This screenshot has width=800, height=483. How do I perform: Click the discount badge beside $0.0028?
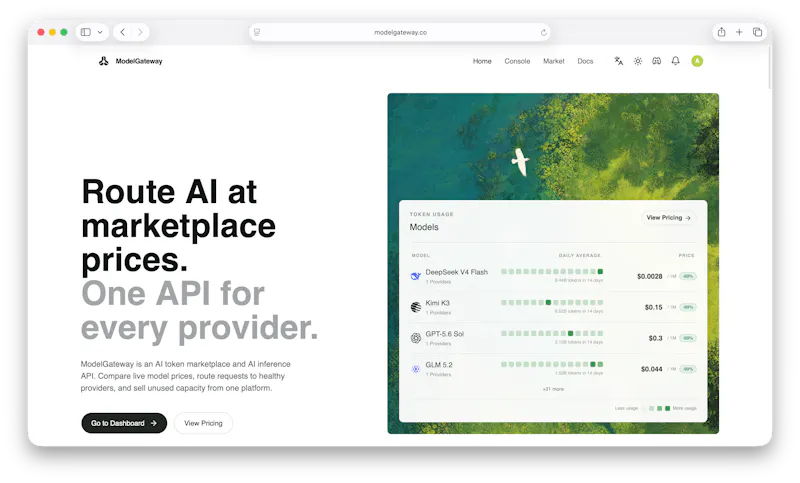pyautogui.click(x=688, y=276)
